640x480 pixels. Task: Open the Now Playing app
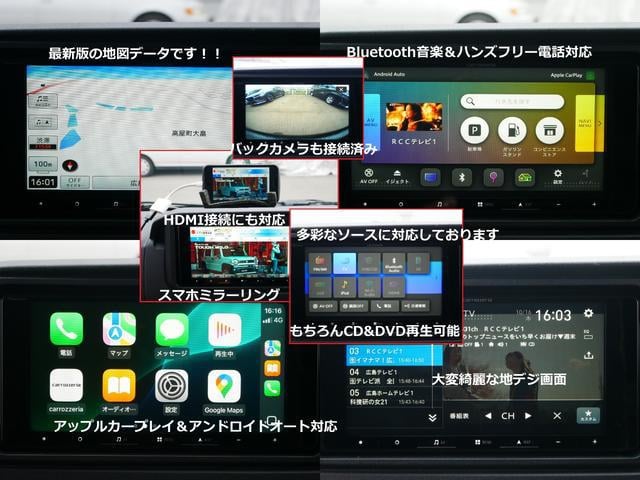224,330
